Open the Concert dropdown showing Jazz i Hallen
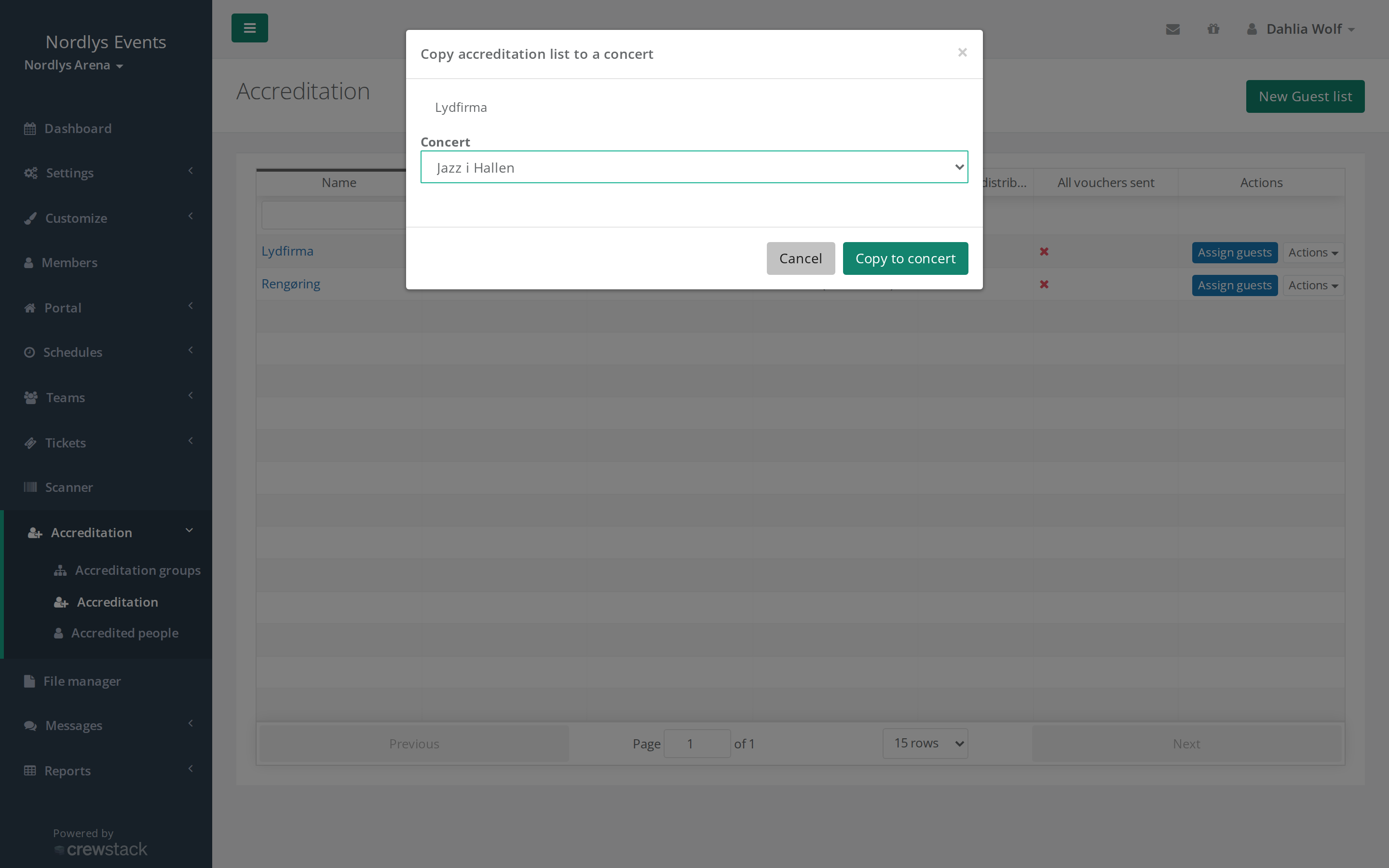The width and height of the screenshot is (1389, 868). [x=694, y=167]
